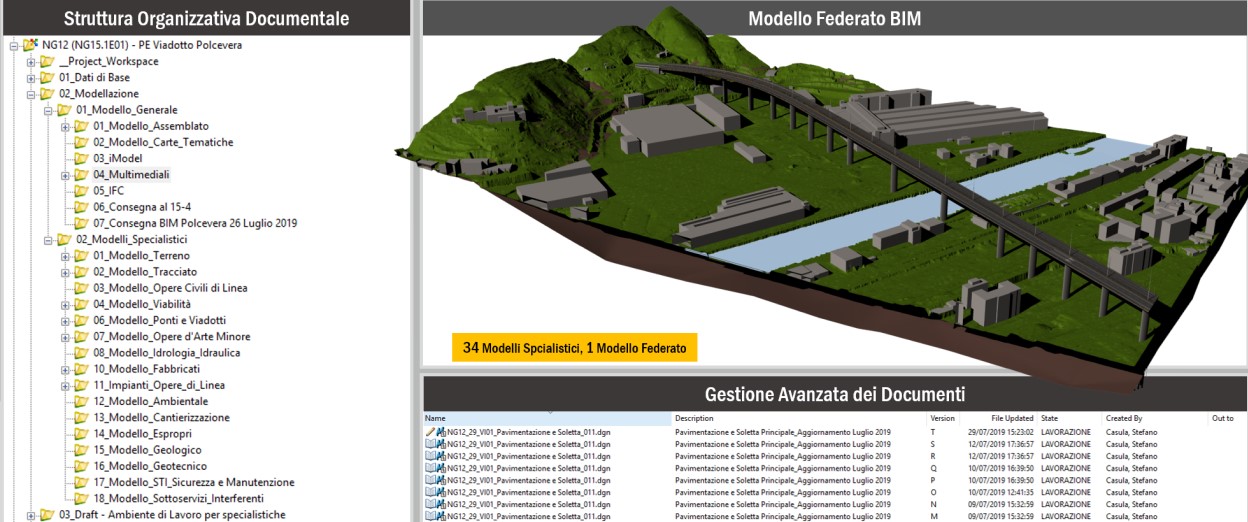This screenshot has width=1248, height=522.
Task: Click the 03_iModel folder icon
Action: [x=82, y=159]
